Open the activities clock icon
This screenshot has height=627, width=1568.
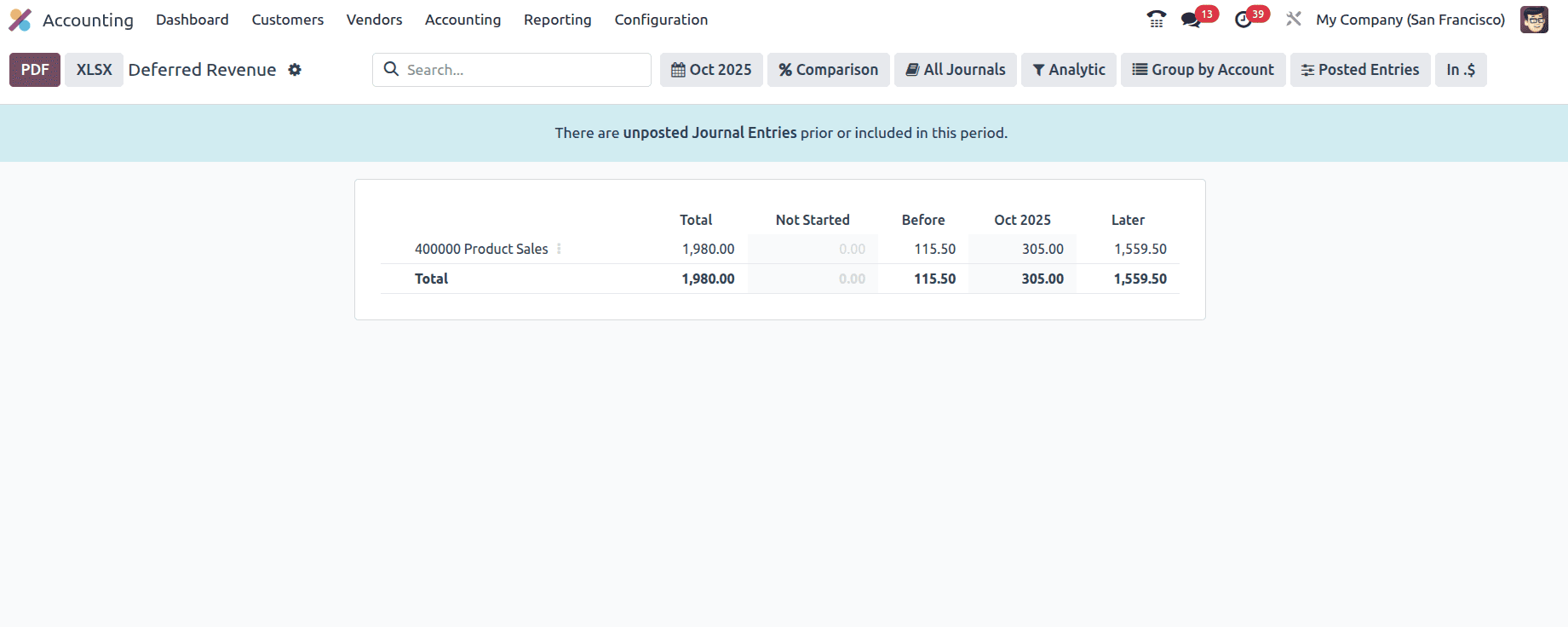[x=1243, y=20]
